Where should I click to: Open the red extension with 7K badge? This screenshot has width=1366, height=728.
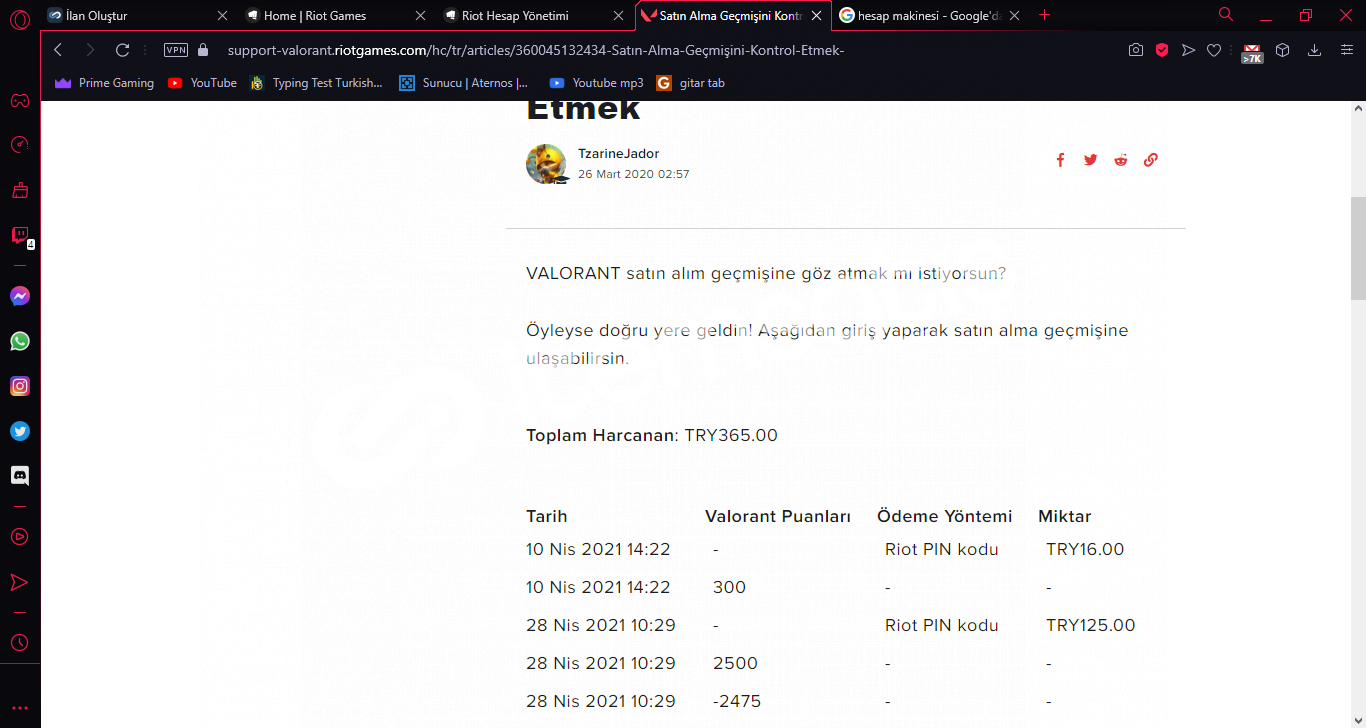pos(1252,53)
